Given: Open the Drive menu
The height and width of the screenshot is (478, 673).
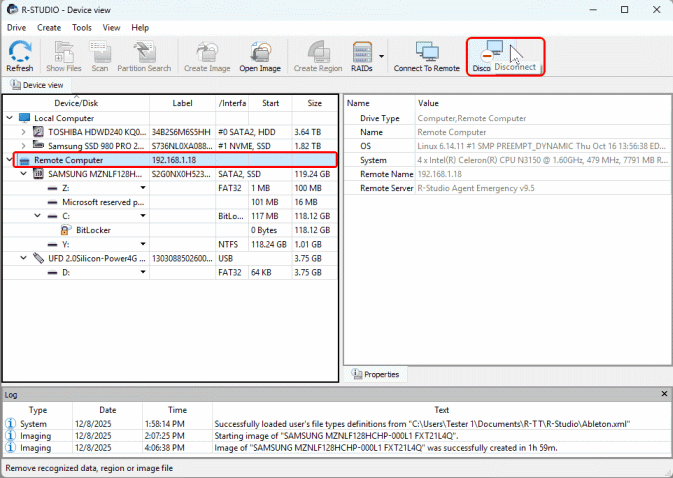Looking at the screenshot, I should [x=17, y=28].
